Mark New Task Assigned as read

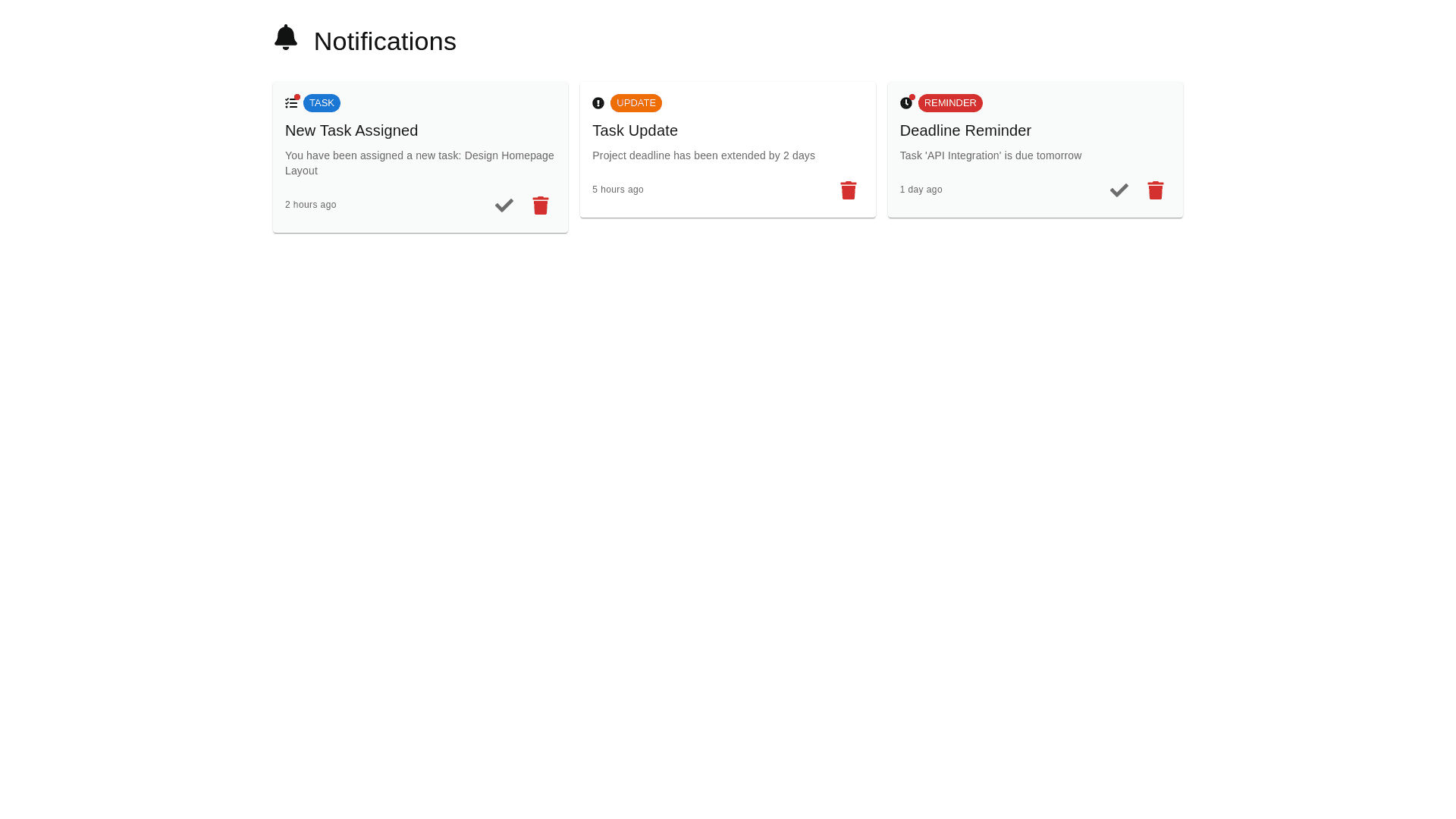[504, 206]
